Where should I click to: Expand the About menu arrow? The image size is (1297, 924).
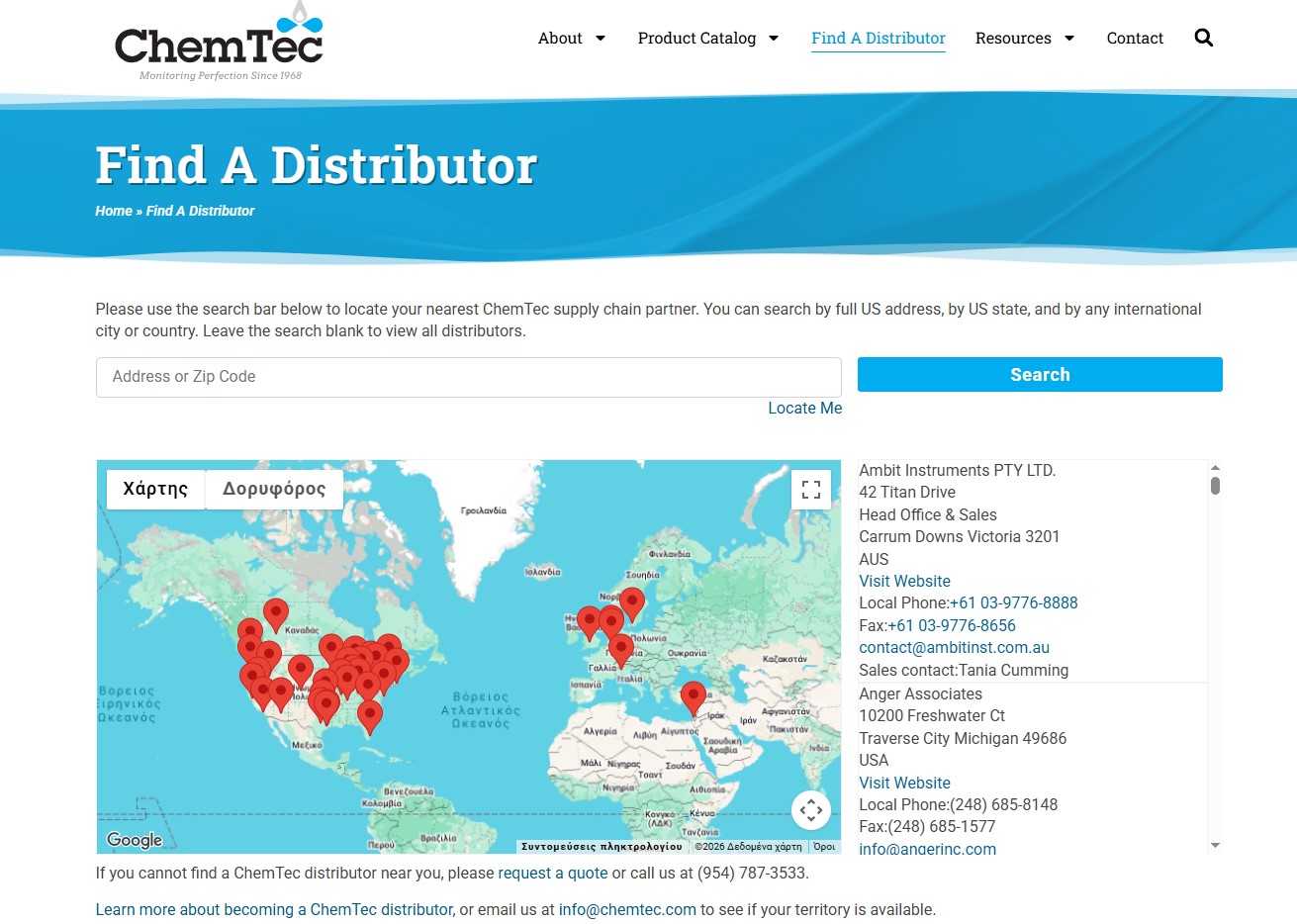coord(600,39)
